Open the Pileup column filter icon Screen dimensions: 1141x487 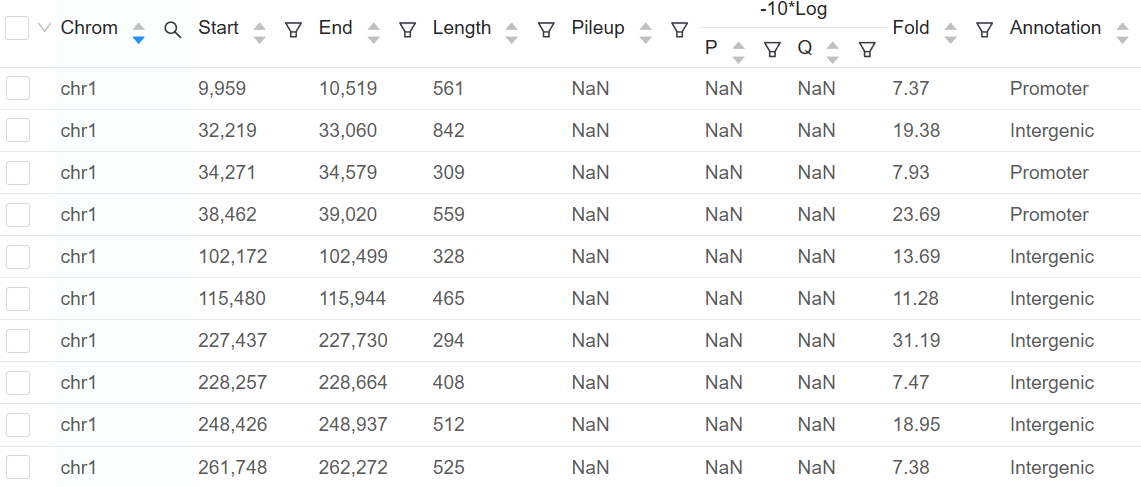[x=679, y=30]
